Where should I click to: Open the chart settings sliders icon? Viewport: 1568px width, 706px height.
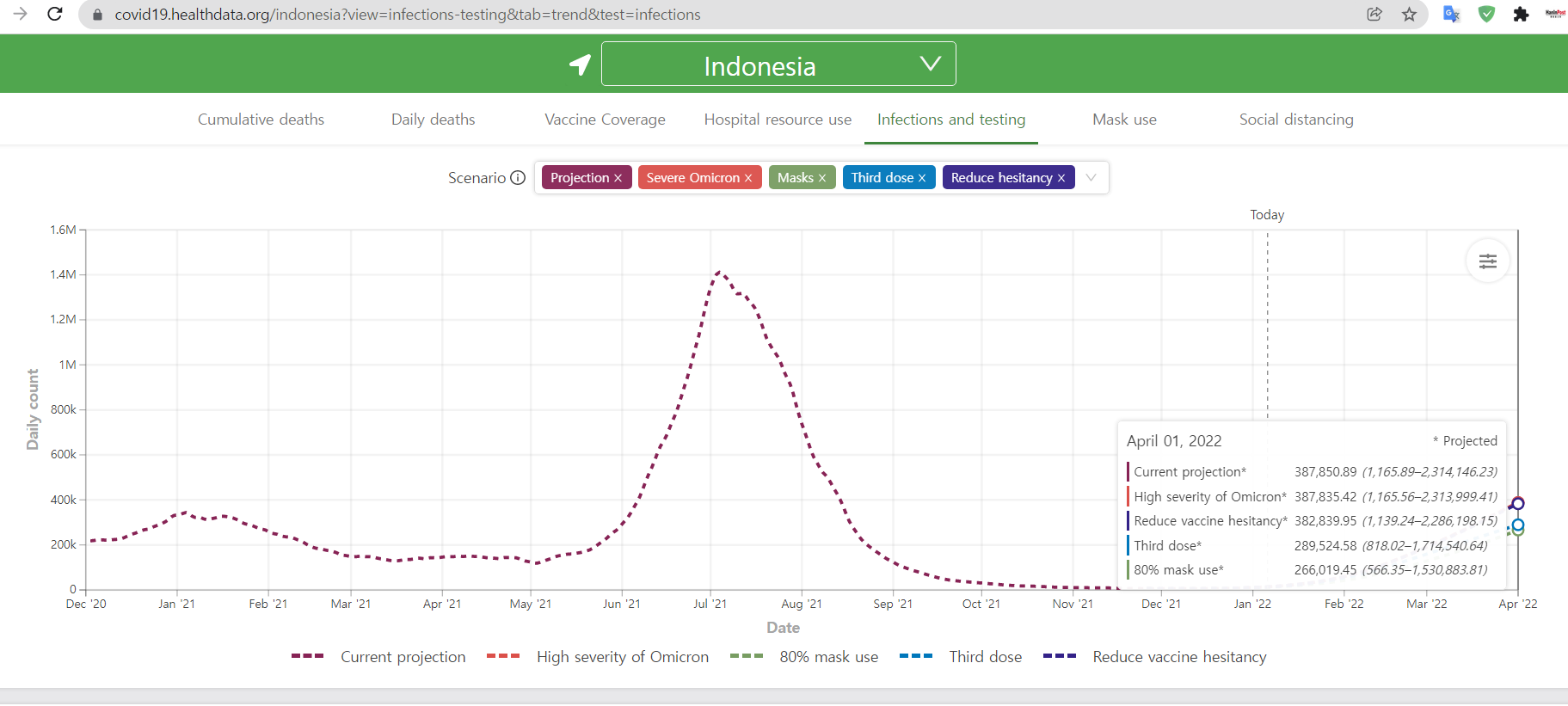tap(1487, 261)
